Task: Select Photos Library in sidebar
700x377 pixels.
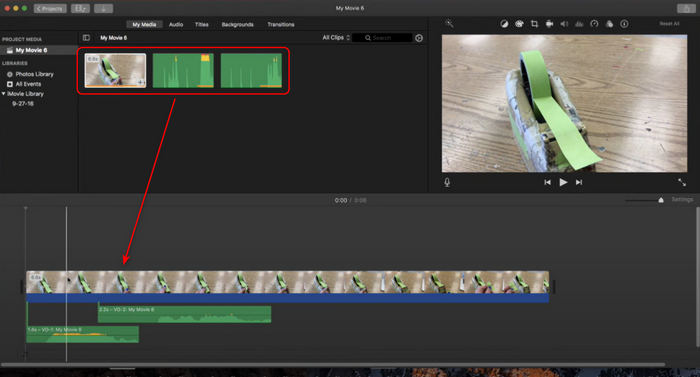Action: (34, 74)
